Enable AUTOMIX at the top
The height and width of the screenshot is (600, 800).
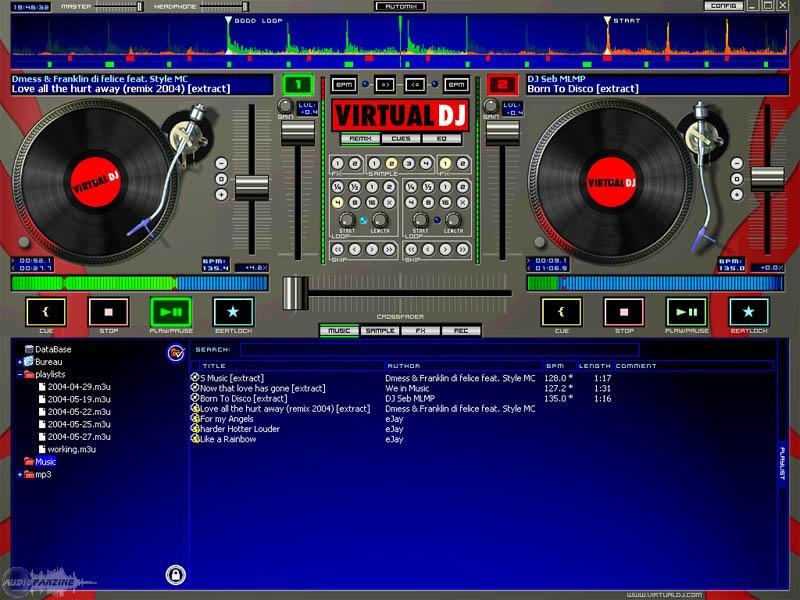(x=401, y=7)
